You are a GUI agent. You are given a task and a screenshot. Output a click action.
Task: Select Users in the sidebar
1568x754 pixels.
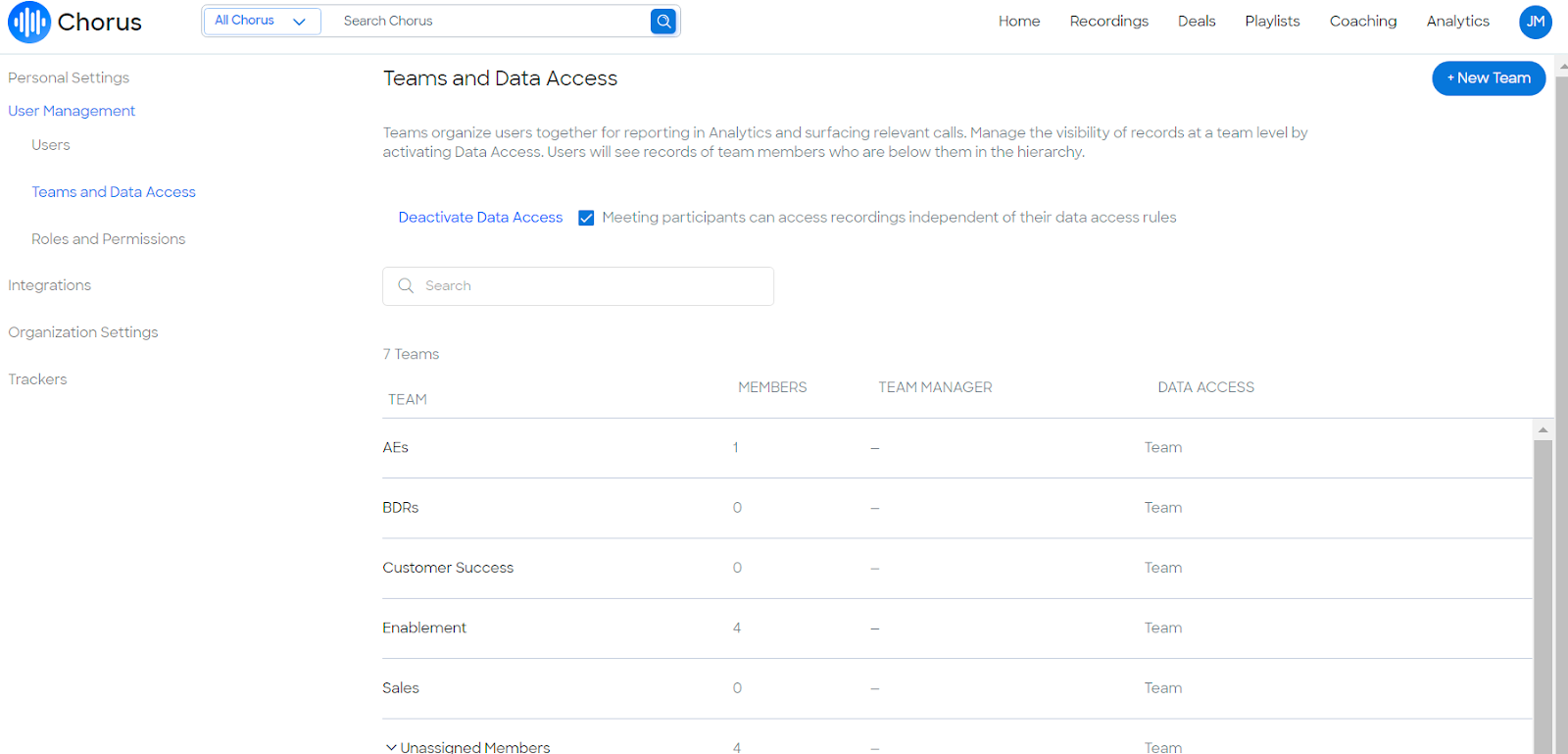51,145
